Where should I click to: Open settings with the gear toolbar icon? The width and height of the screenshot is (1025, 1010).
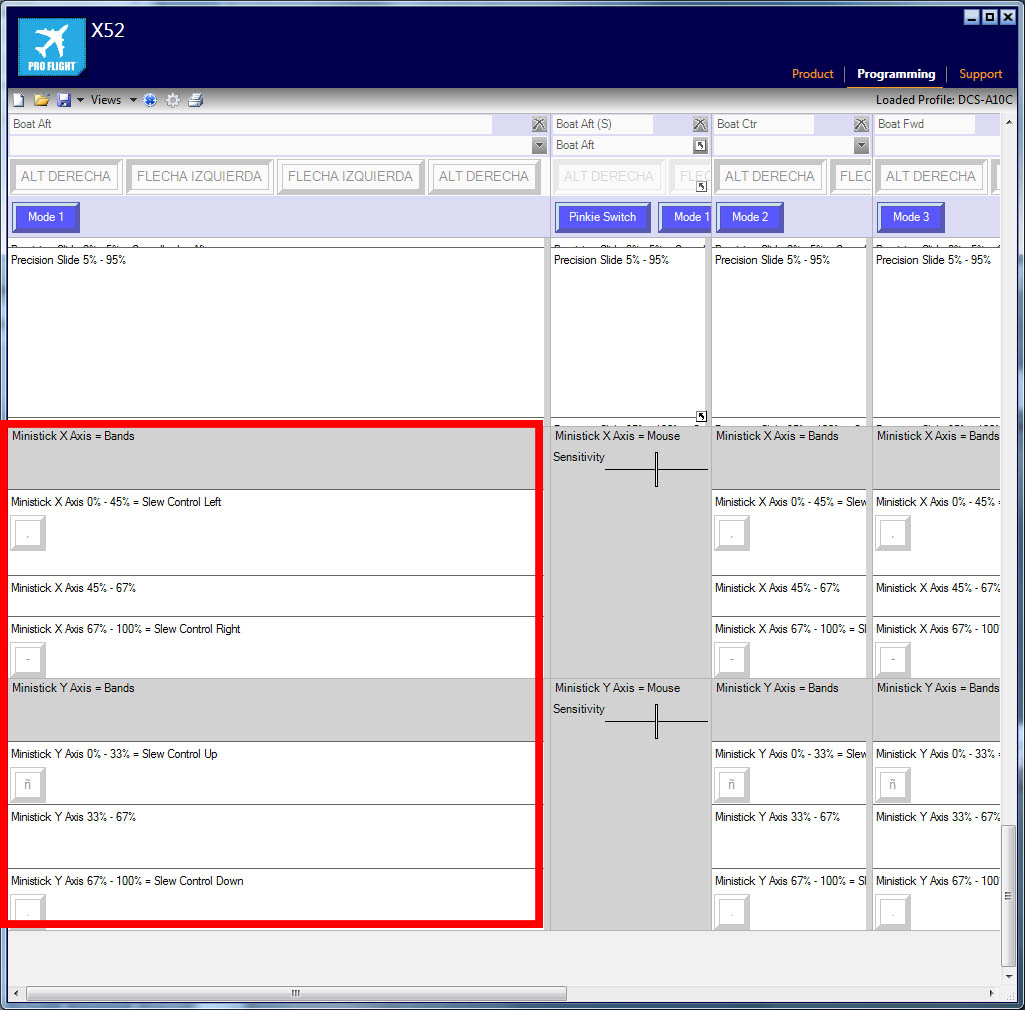(x=173, y=100)
